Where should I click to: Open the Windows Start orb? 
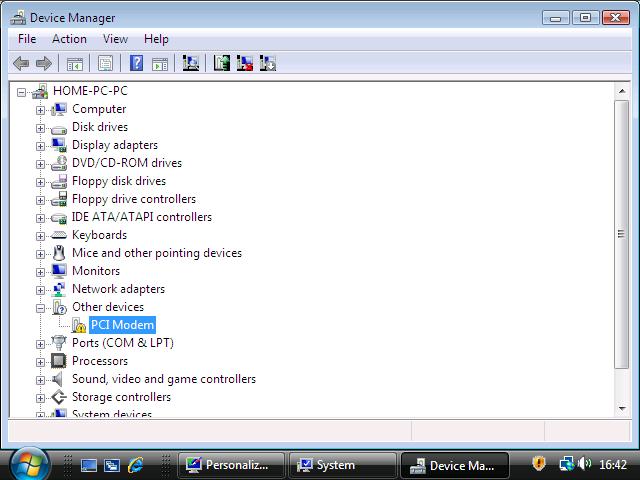tap(29, 464)
